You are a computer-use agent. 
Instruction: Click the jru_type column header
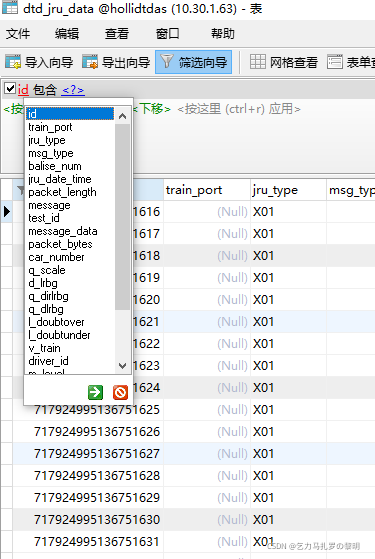click(288, 190)
